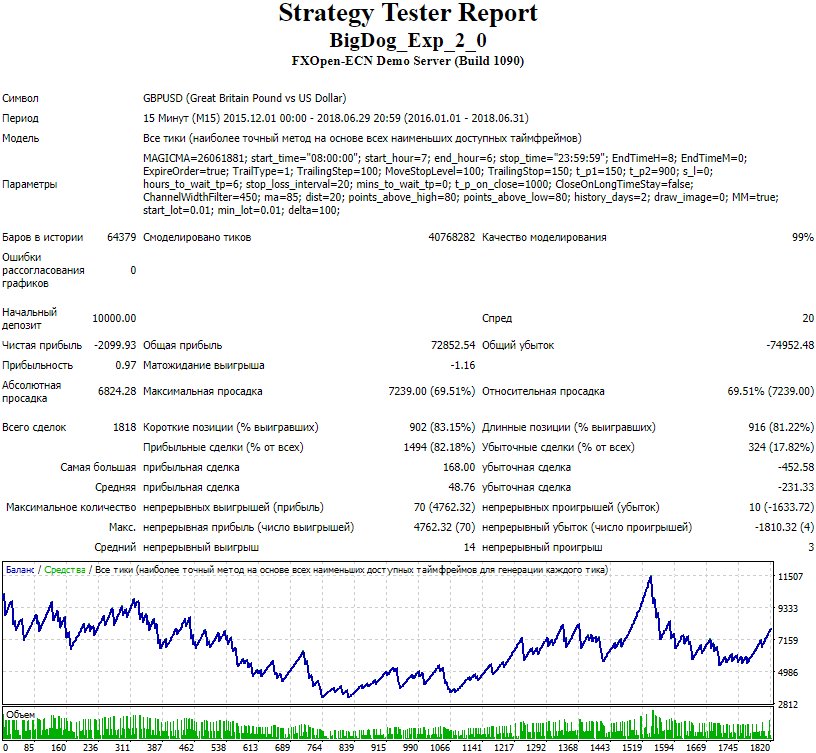Select bars in history value 64379

(x=121, y=237)
